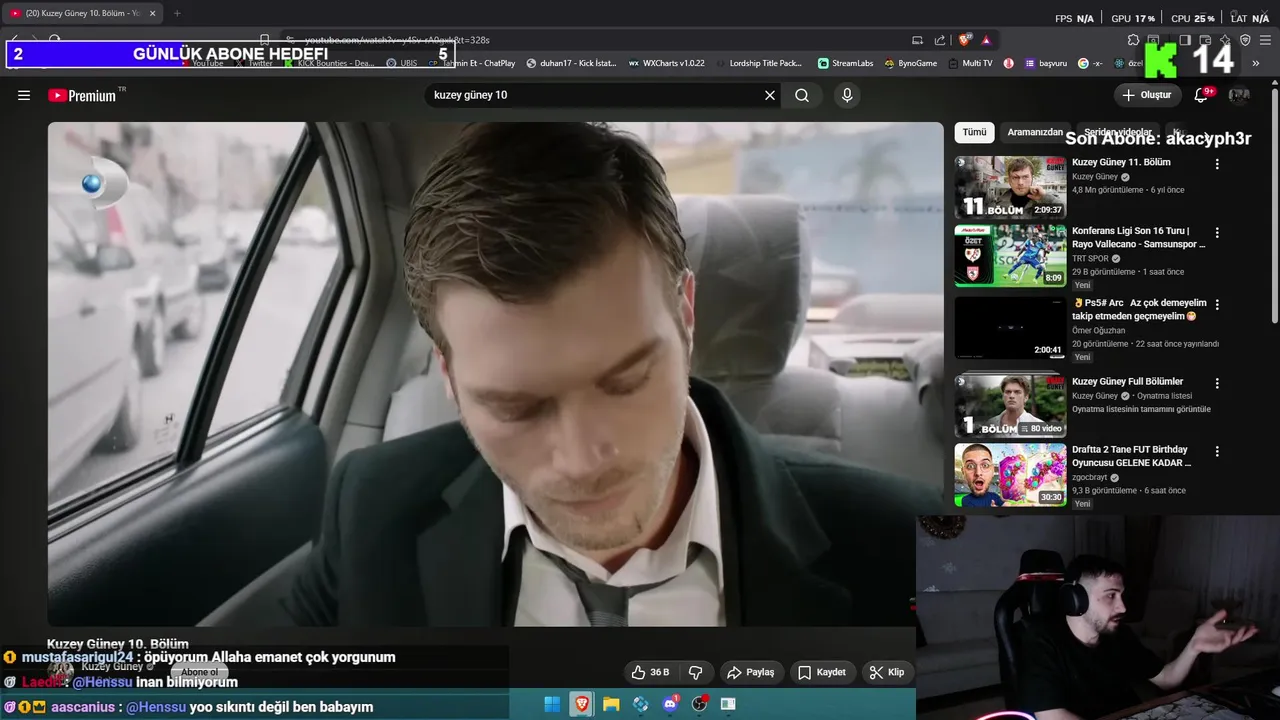Image resolution: width=1280 pixels, height=720 pixels.
Task: Open the duhan17 Kick İstat bookmark
Action: click(571, 63)
